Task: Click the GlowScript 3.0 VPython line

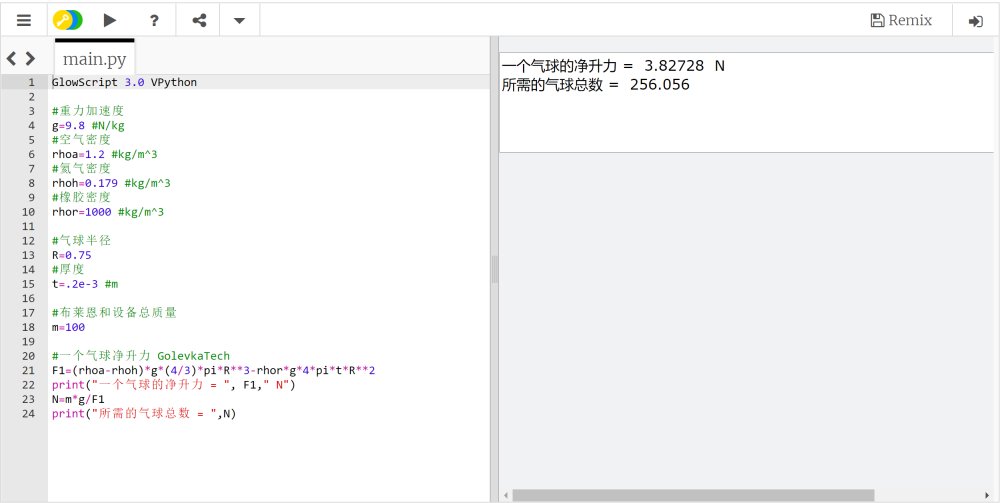Action: (124, 82)
